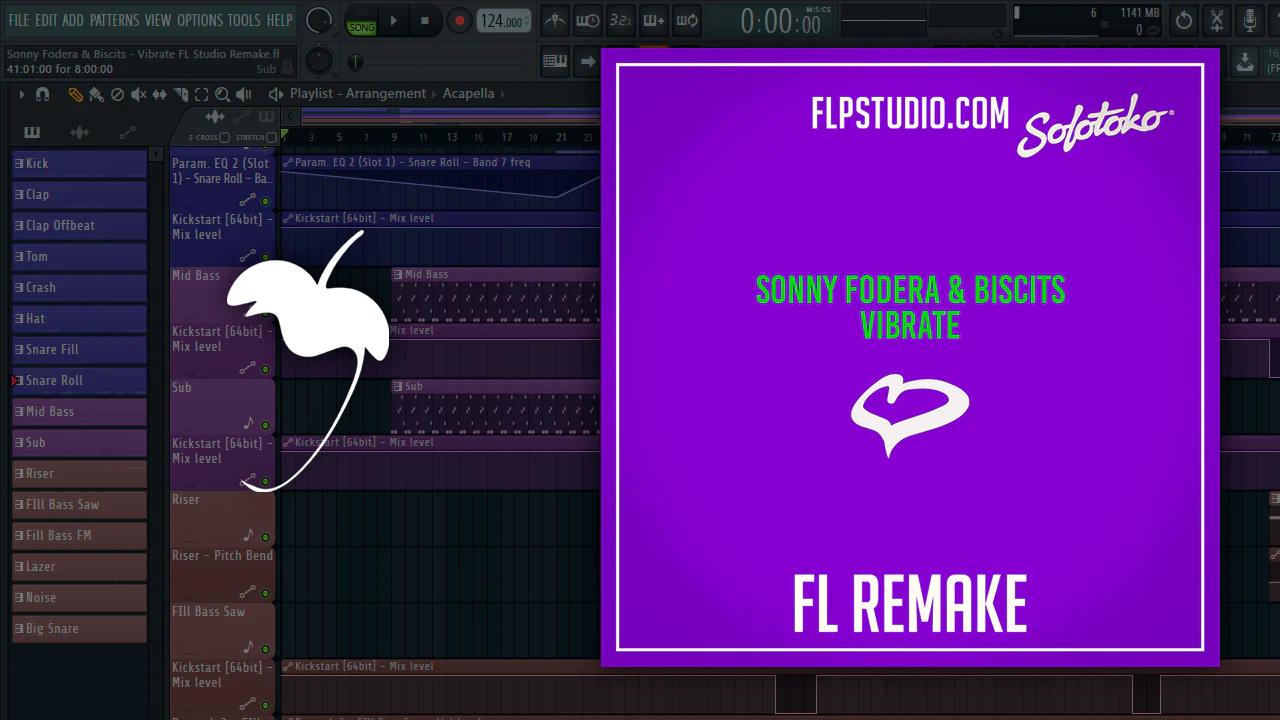Click the record button
The image size is (1280, 720).
point(459,20)
